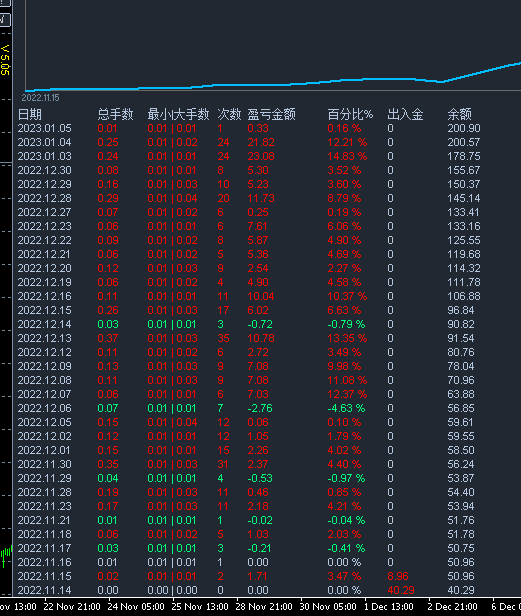Click the green candlestick bars at left edge

6,555
